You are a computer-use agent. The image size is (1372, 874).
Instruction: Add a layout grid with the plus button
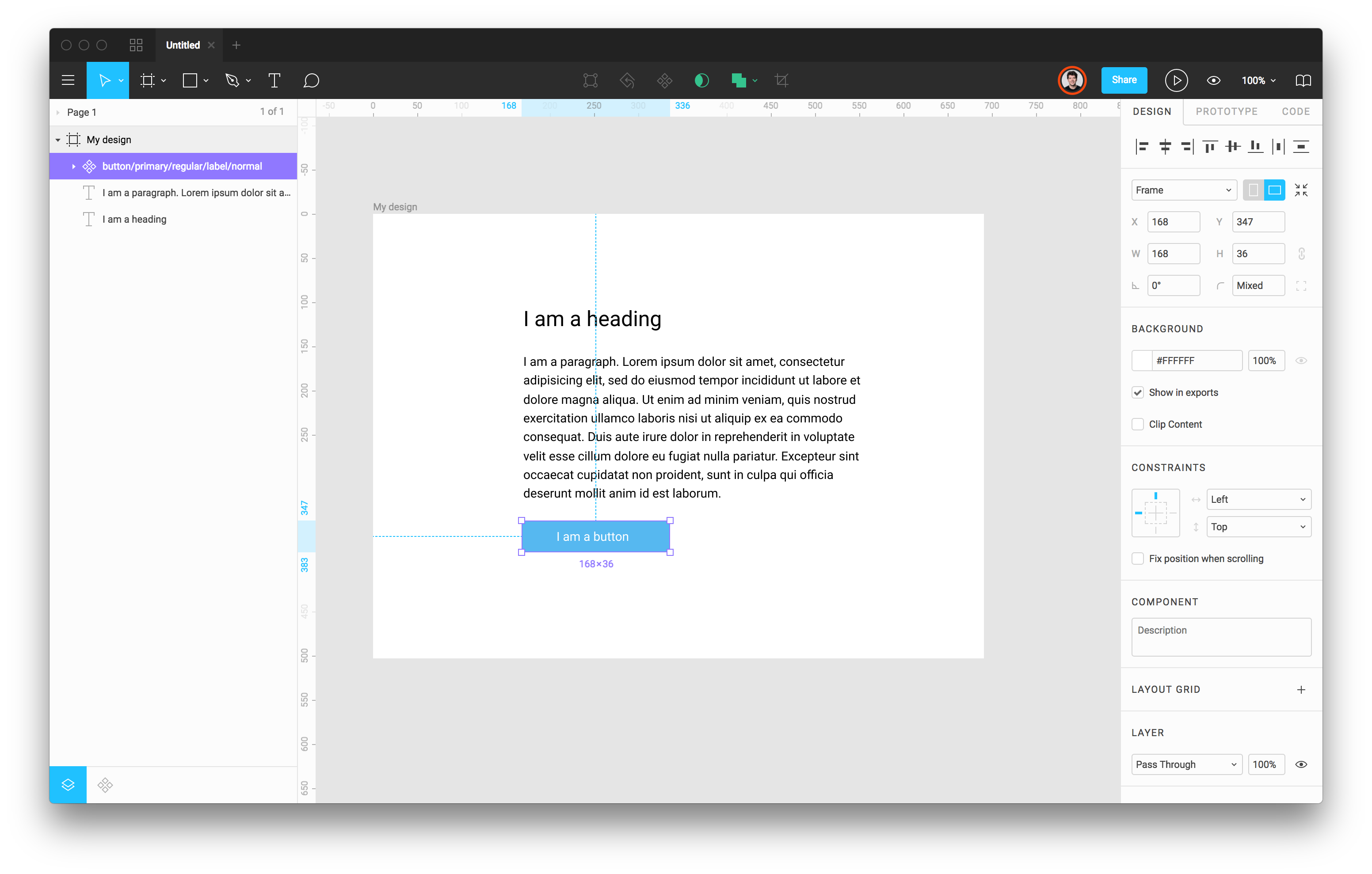[1302, 689]
